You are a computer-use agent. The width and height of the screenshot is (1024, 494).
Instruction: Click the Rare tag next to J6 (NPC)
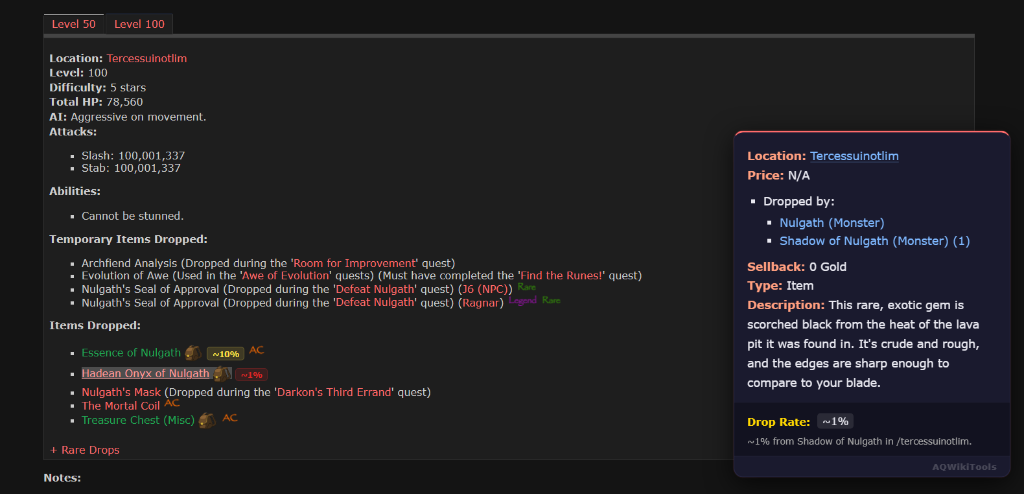coord(526,286)
